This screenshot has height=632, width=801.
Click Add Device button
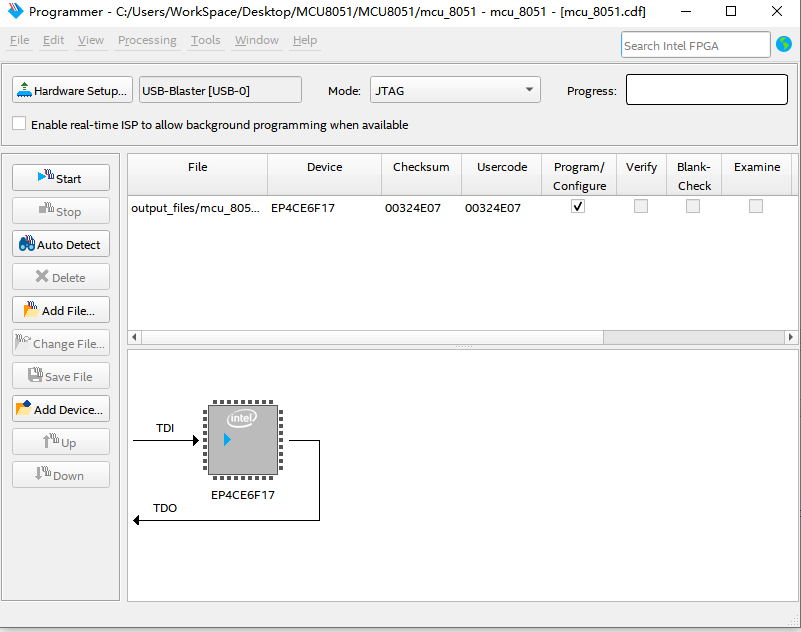tap(61, 409)
